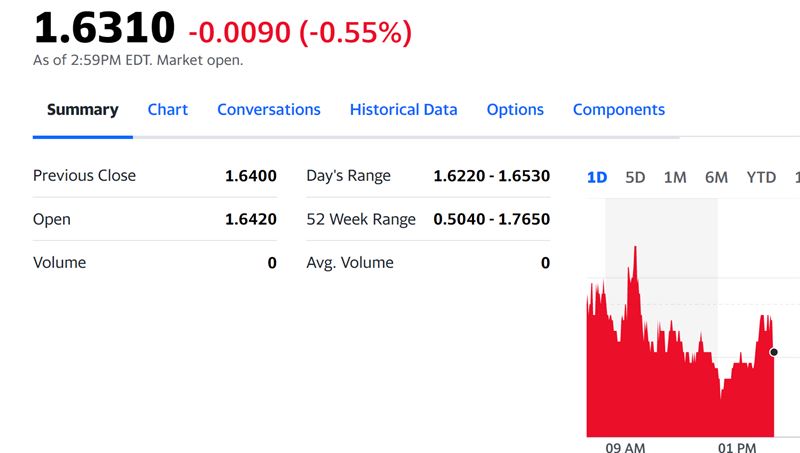Click the large 1.6310 price quote

tap(104, 29)
